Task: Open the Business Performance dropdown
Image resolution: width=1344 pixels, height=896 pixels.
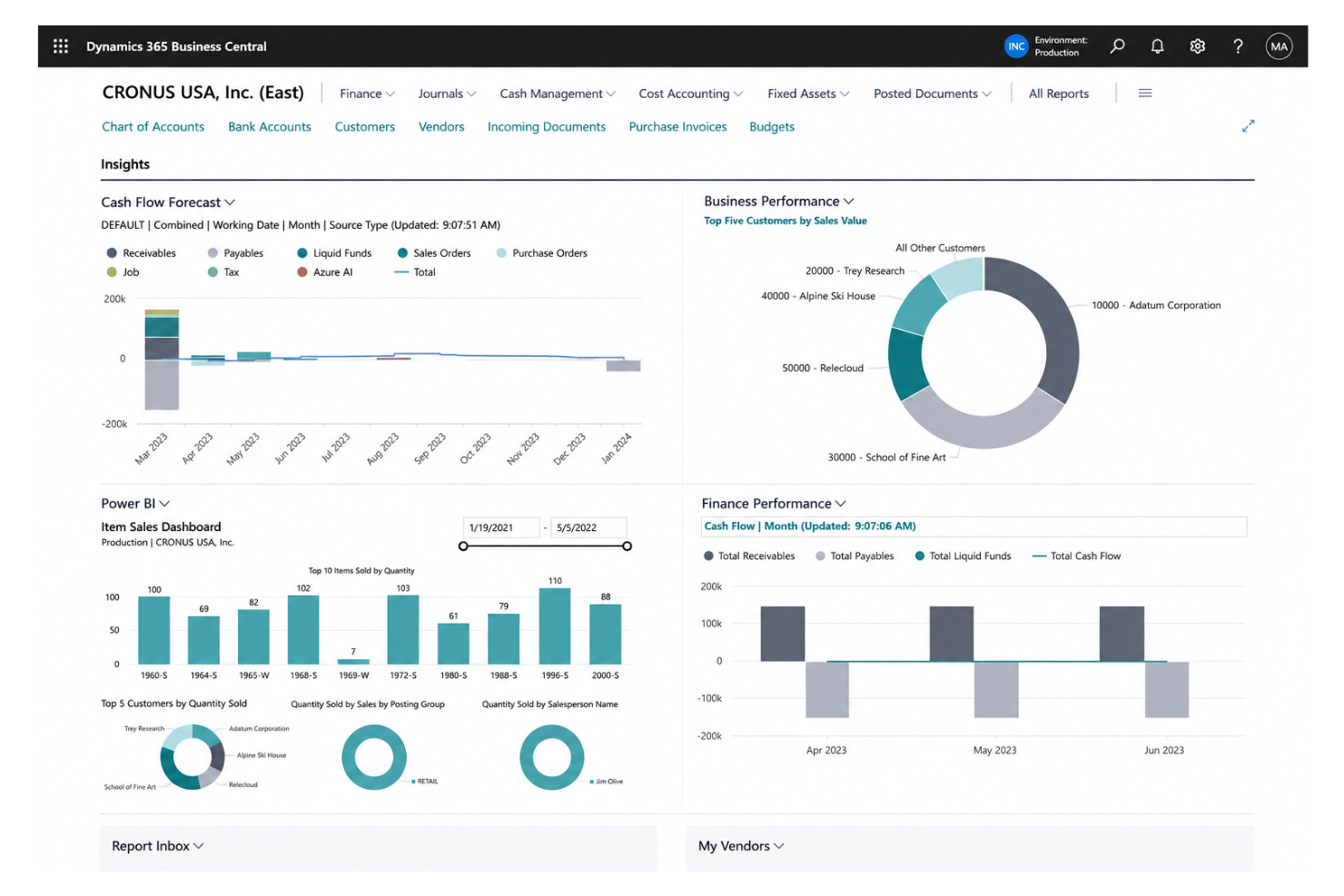Action: coord(779,202)
